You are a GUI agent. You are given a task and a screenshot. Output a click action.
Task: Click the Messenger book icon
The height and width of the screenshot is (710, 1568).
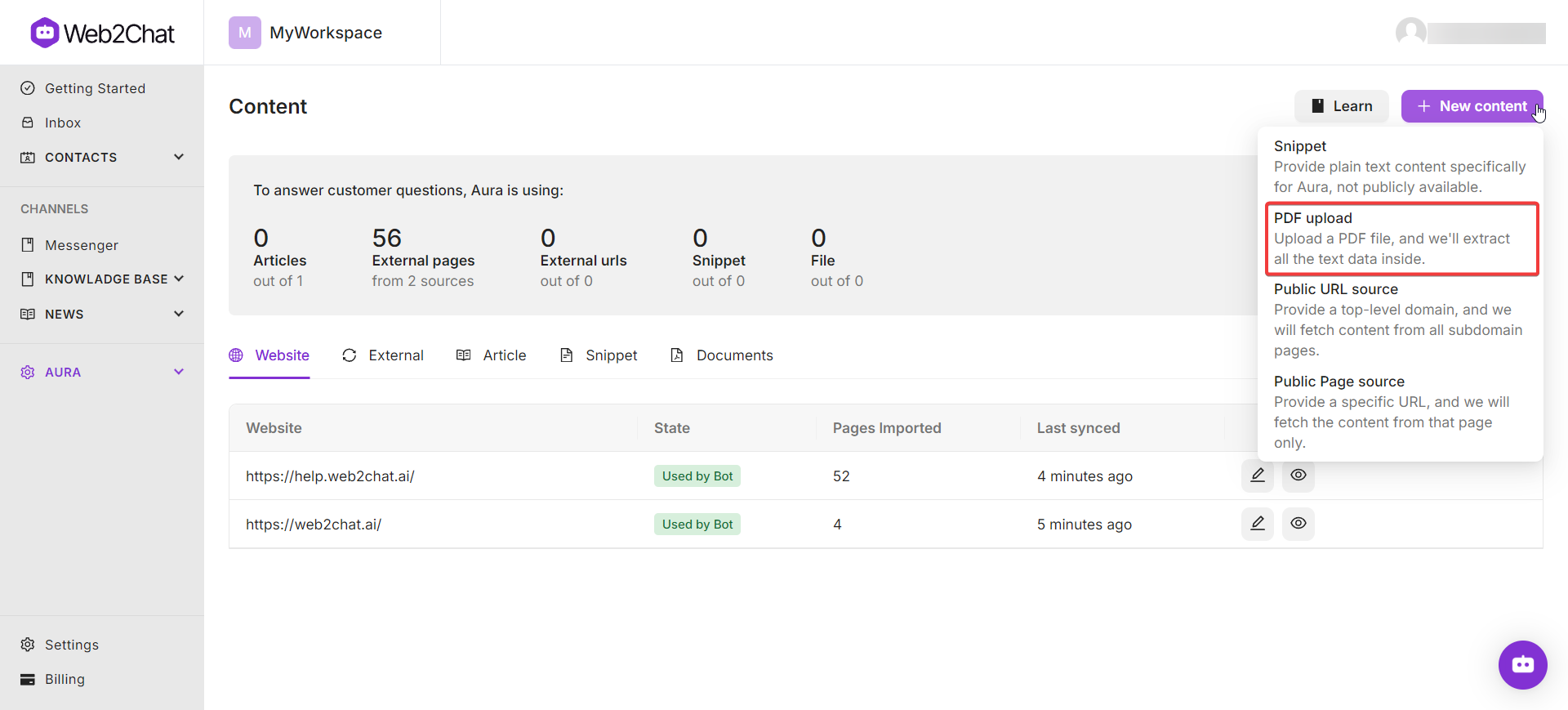pyautogui.click(x=28, y=245)
